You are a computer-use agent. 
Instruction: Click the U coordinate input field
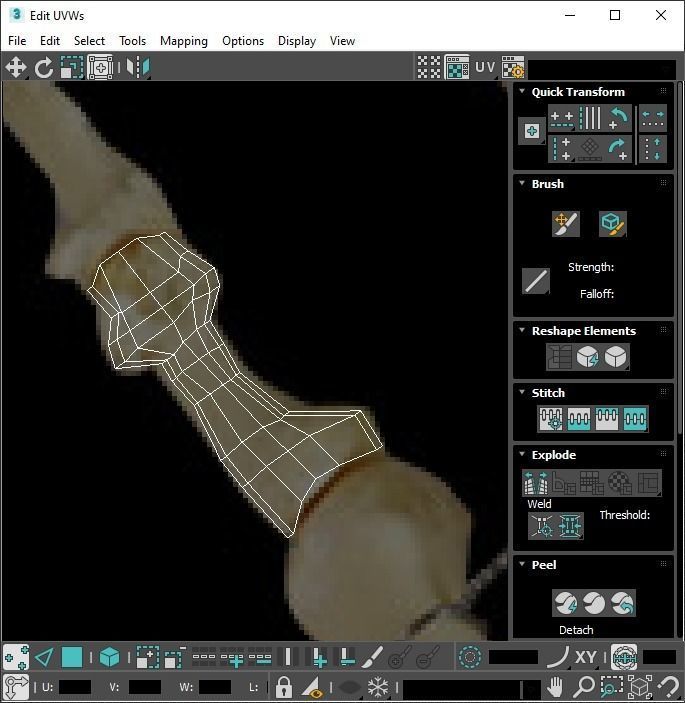pyautogui.click(x=75, y=687)
